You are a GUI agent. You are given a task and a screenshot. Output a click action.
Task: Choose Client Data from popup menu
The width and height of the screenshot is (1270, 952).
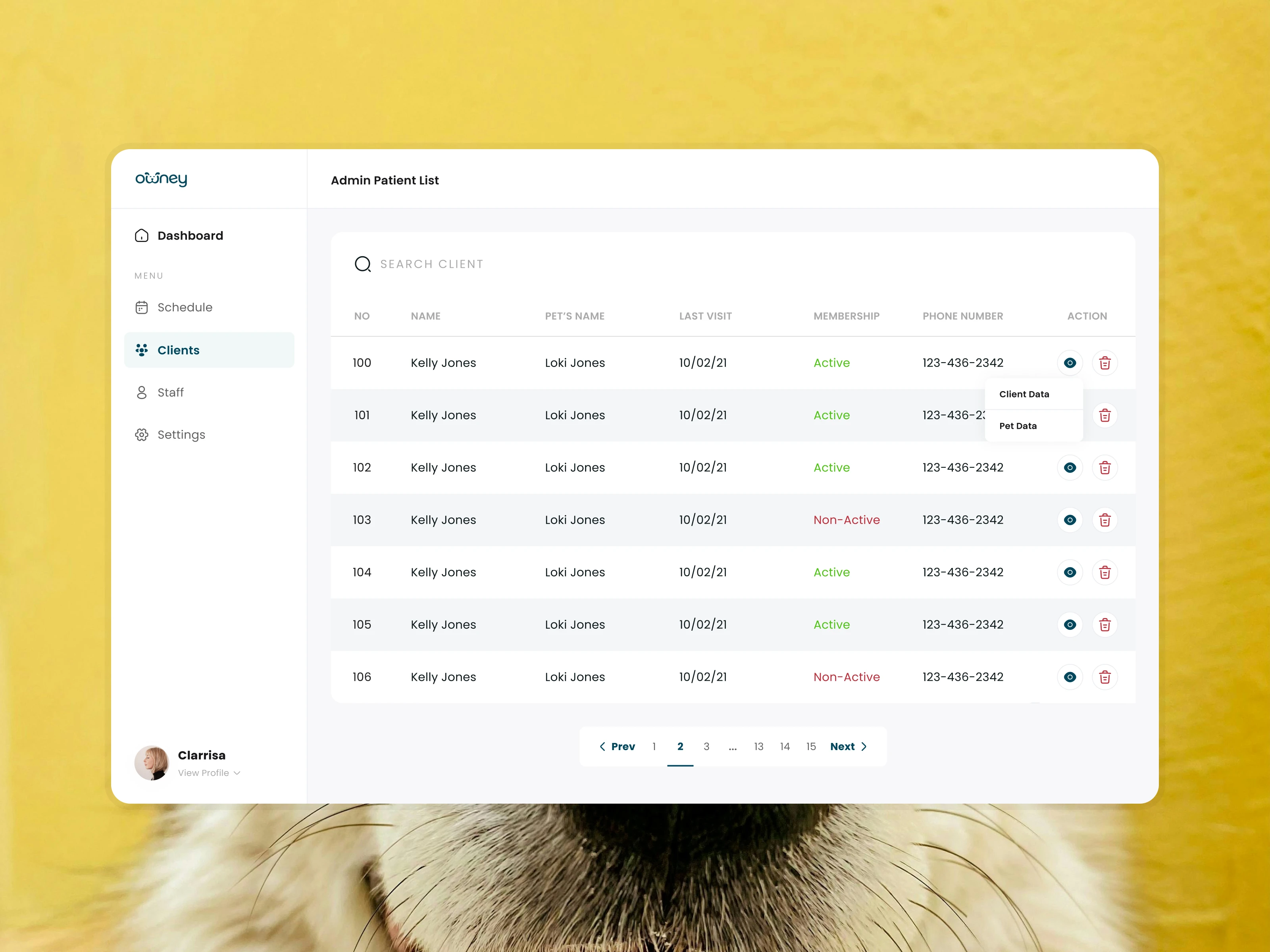[1024, 394]
